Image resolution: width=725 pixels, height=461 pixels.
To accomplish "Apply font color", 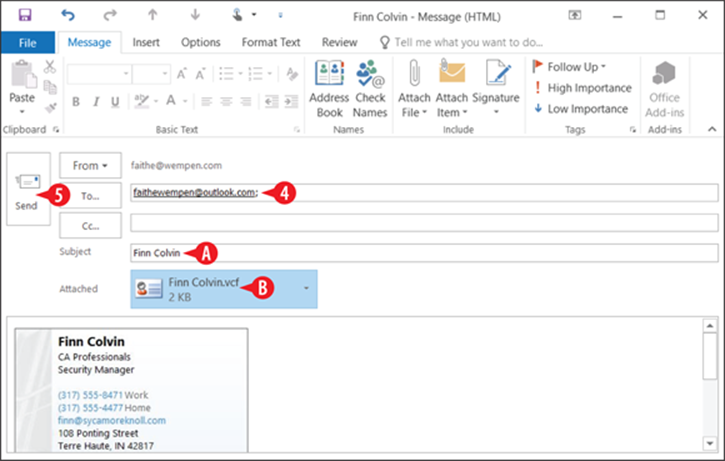I will [171, 101].
